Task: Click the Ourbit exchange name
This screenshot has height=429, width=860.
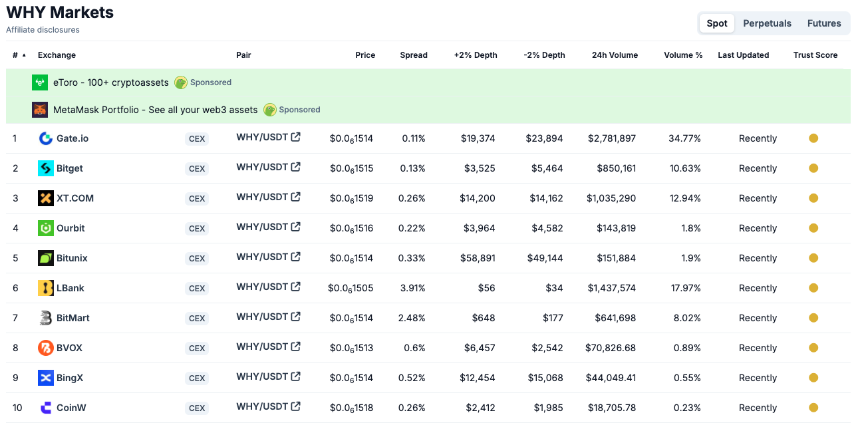Action: point(71,228)
